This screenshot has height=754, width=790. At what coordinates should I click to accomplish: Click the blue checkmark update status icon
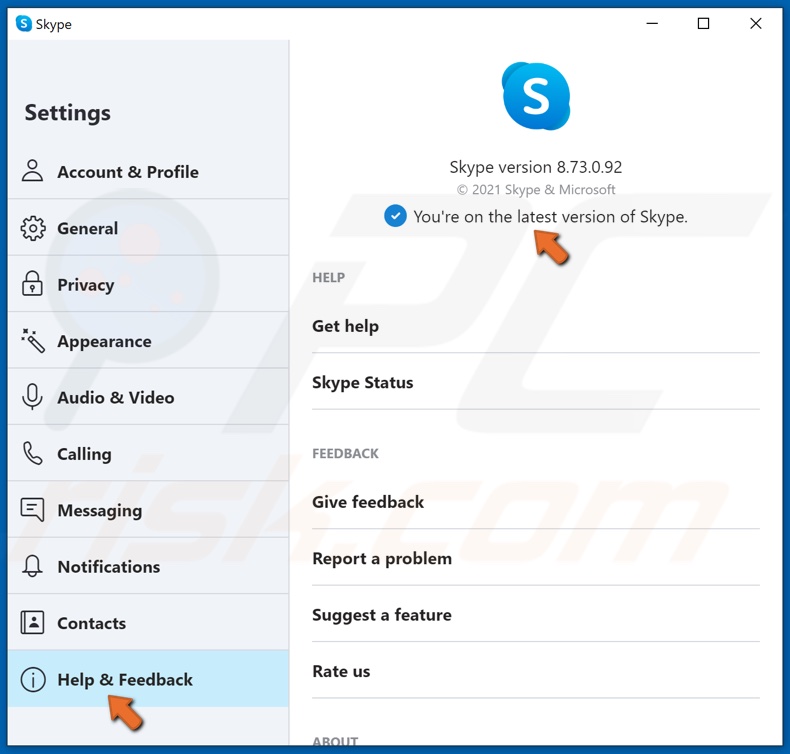(x=396, y=216)
